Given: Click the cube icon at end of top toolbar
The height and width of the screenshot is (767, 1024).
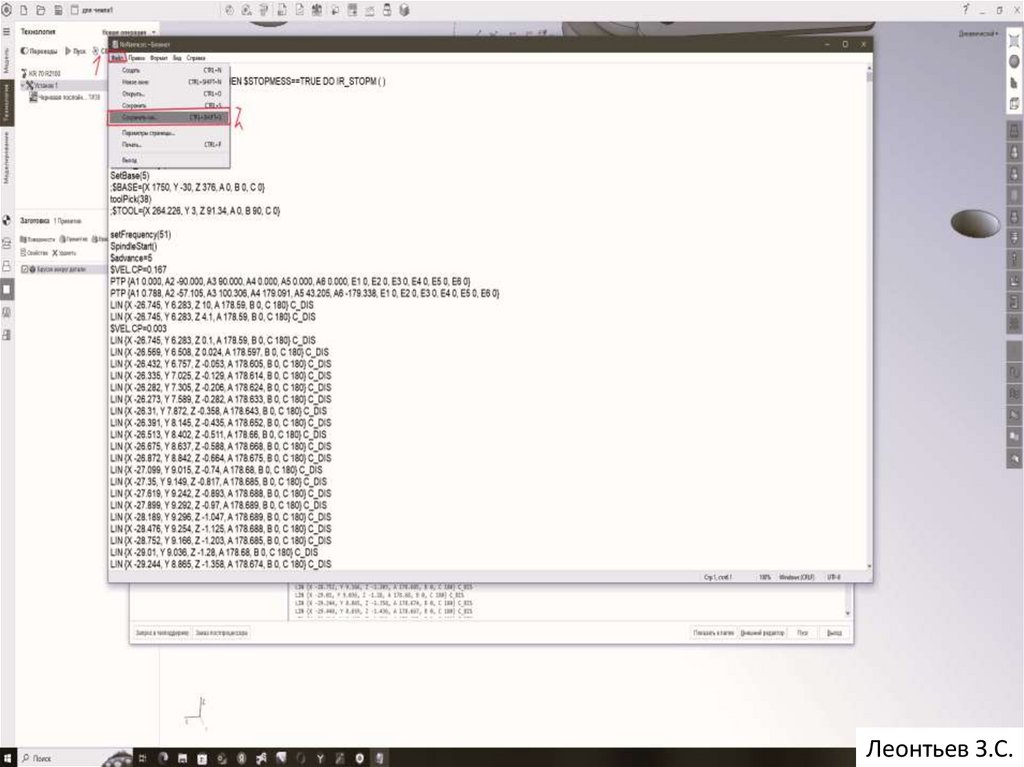Looking at the screenshot, I should click(404, 10).
